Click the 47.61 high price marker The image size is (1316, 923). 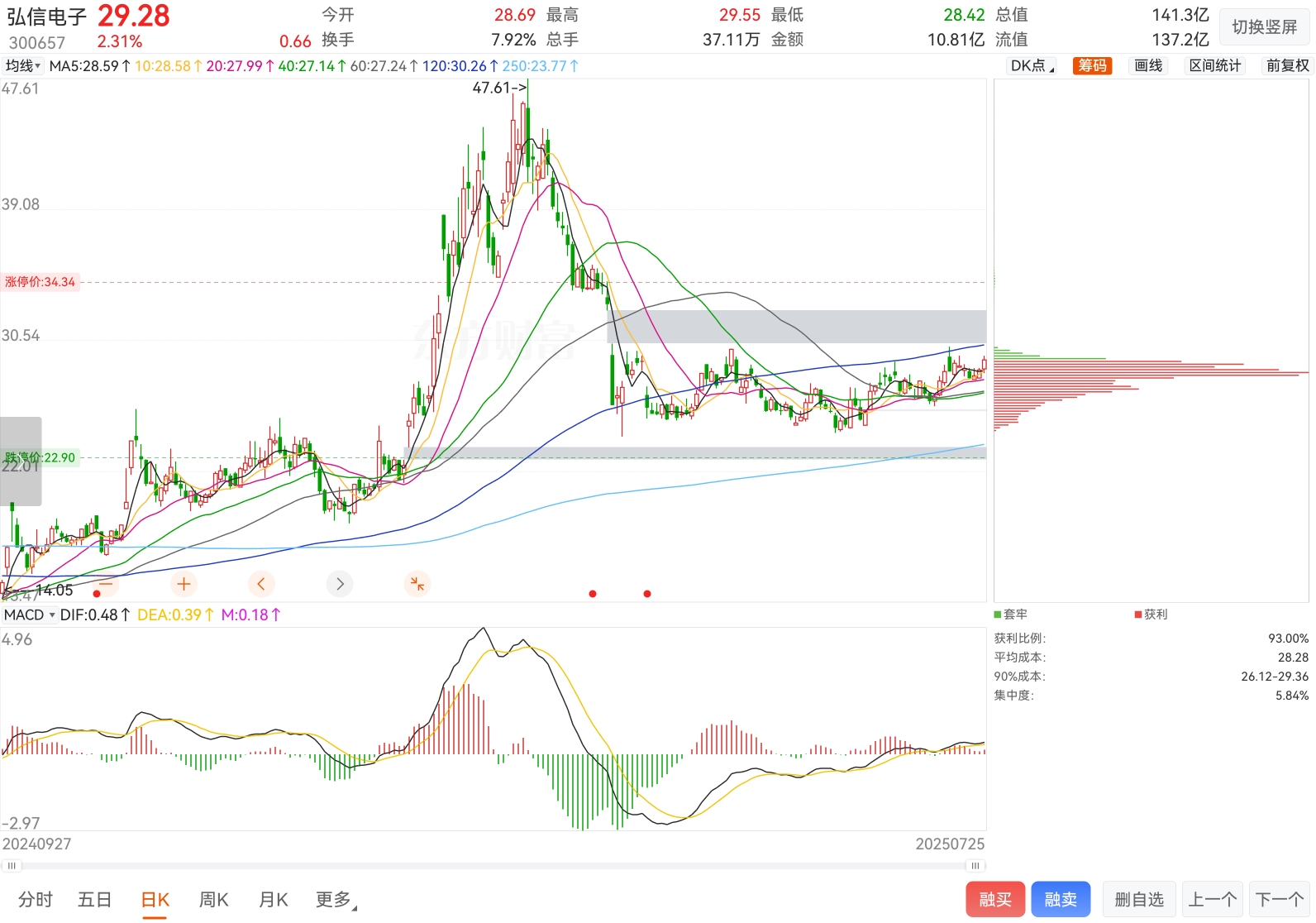tap(499, 88)
